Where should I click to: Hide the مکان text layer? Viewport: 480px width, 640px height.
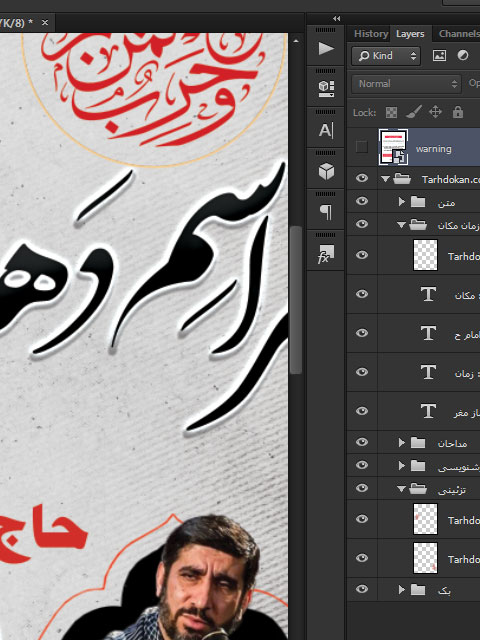[x=362, y=294]
